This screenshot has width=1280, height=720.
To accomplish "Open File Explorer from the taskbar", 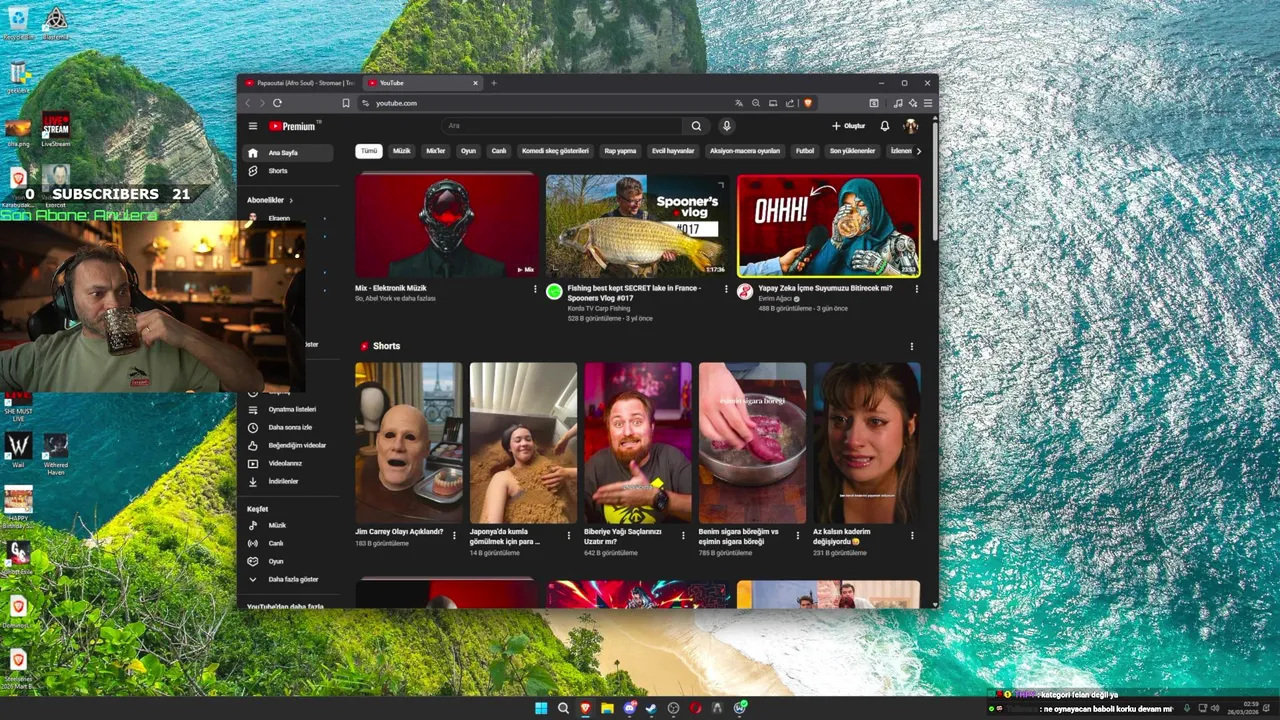I will (x=607, y=708).
